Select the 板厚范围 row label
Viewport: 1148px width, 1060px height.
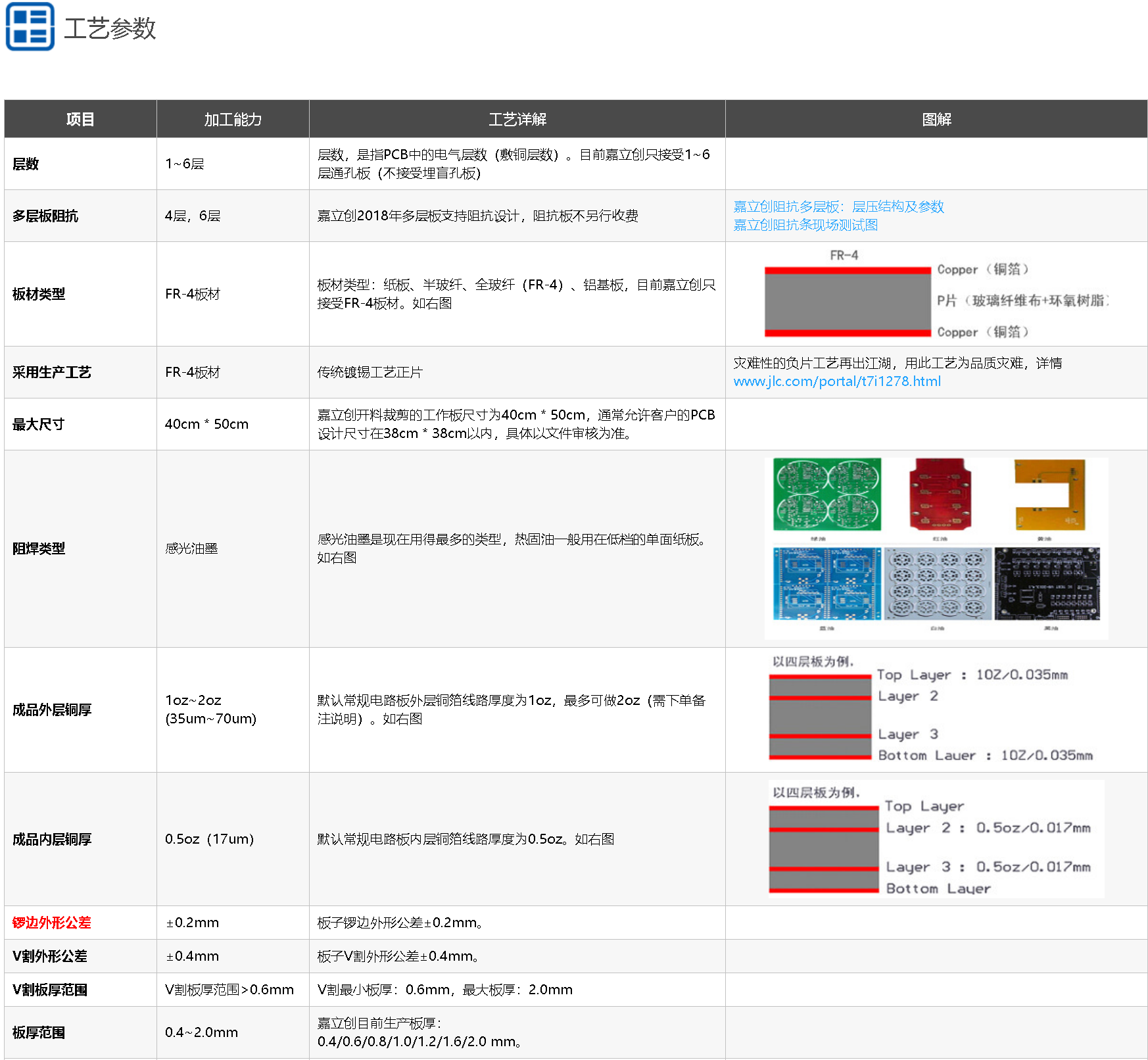[39, 1032]
